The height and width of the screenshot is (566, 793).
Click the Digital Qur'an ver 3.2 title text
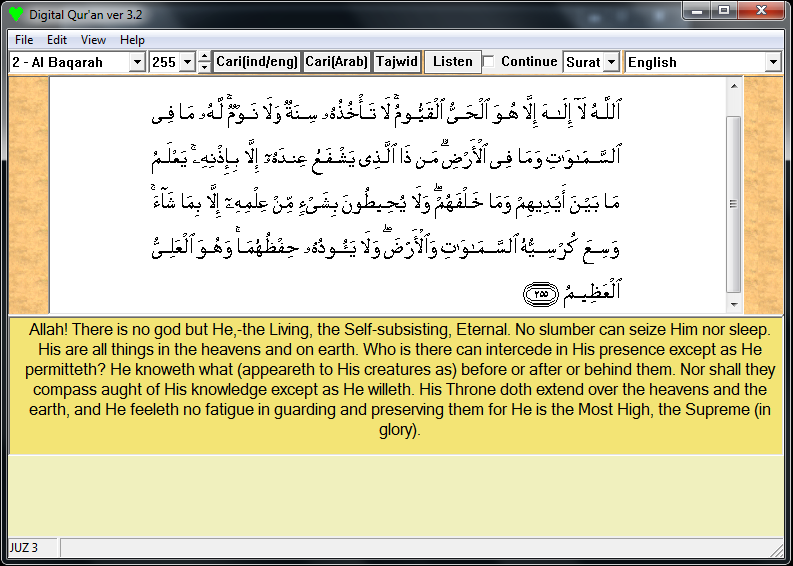tap(85, 15)
